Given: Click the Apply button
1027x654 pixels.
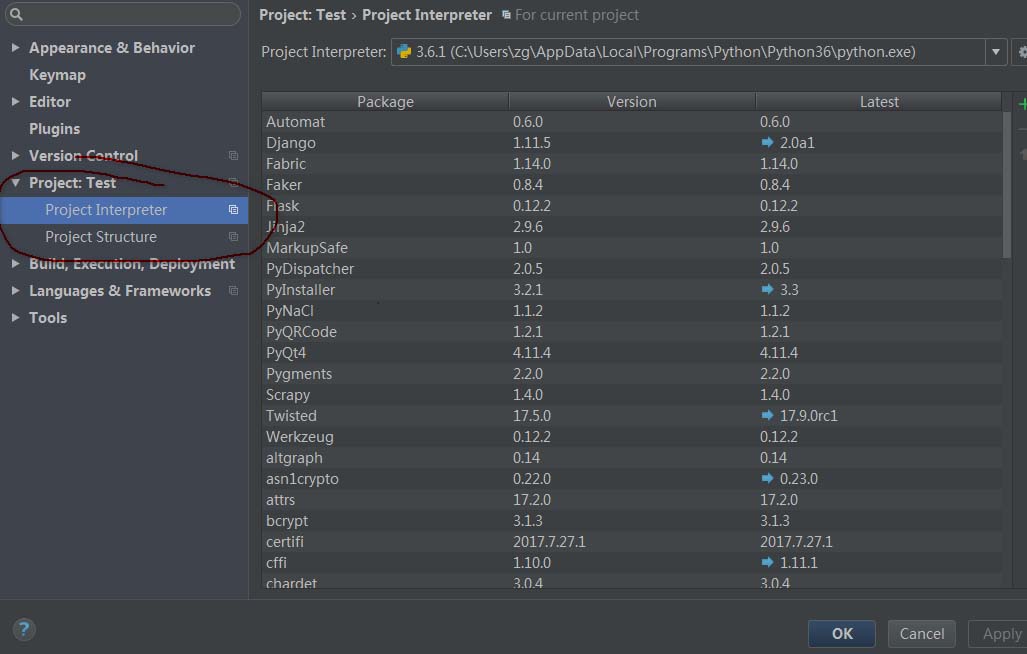Looking at the screenshot, I should click(998, 634).
